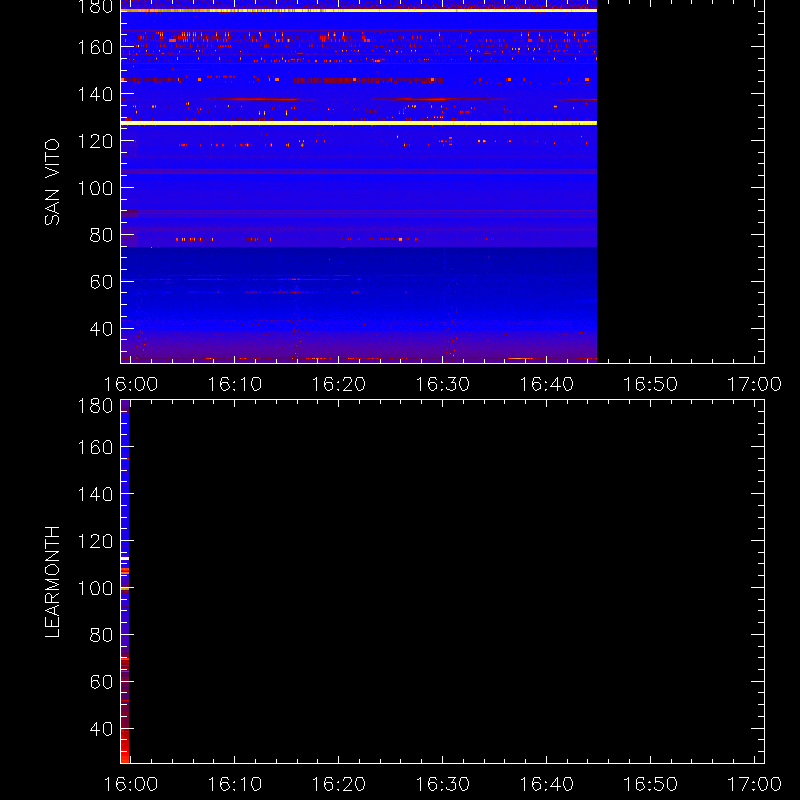Select the 80 tick label on Learmonth axis
800x800 pixels.
pyautogui.click(x=101, y=635)
